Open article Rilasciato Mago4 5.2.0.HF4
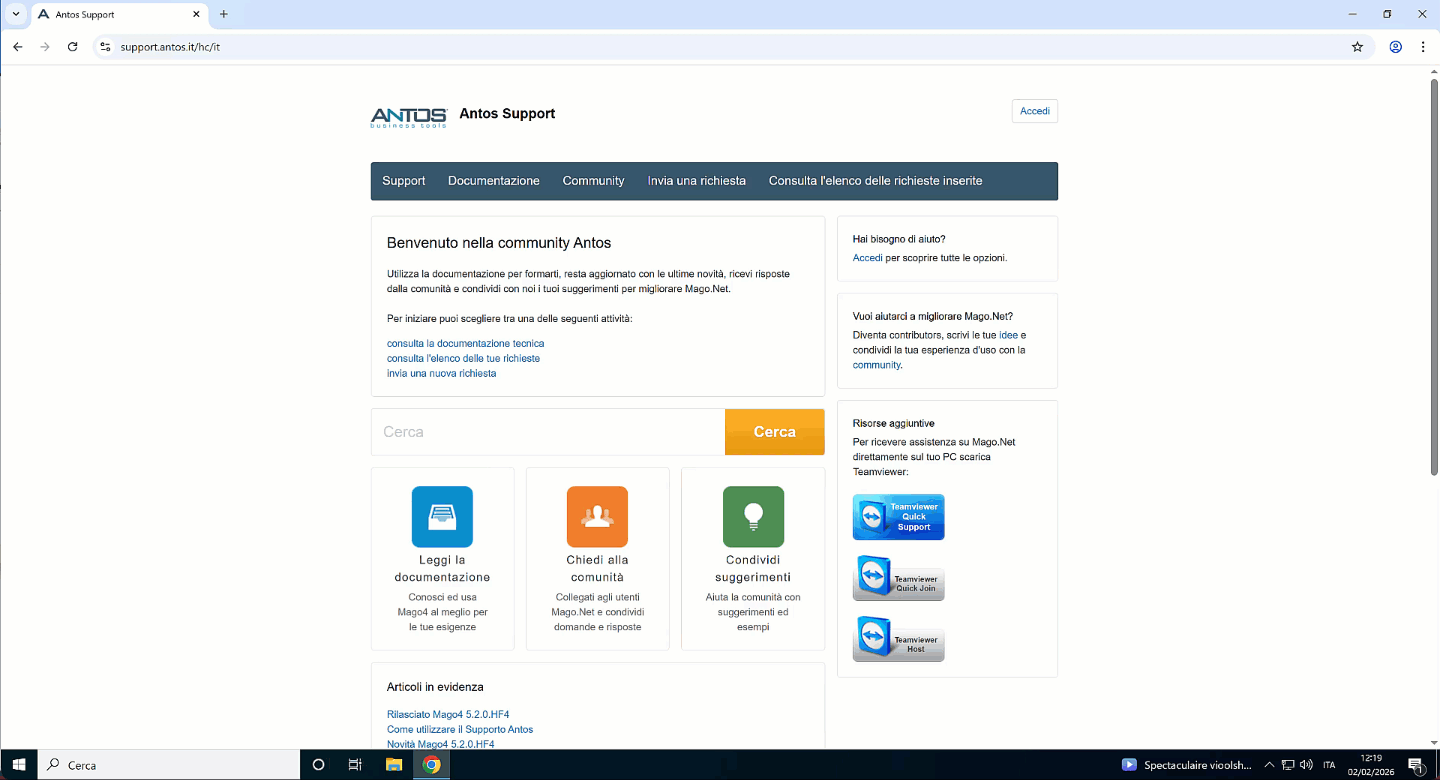1440x780 pixels. click(448, 714)
